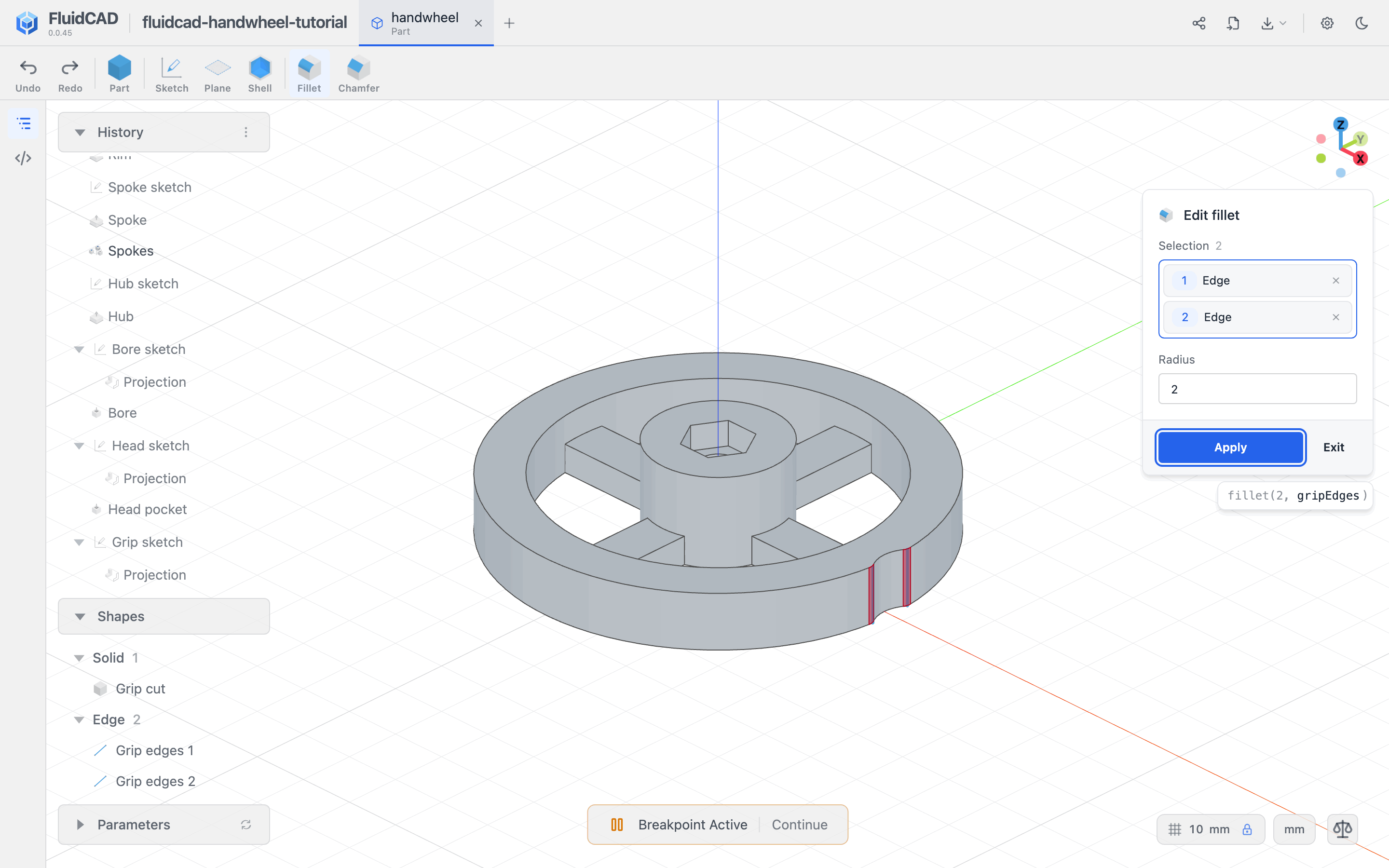Viewport: 1389px width, 868px height.
Task: Open the download export dropdown
Action: pos(1274,23)
